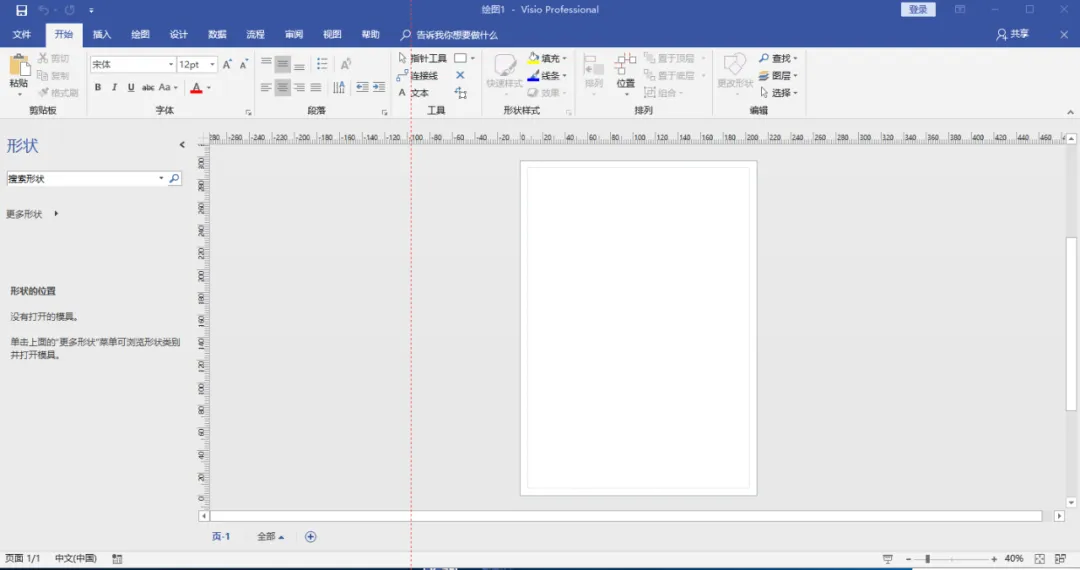Click the 40% zoom level

pyautogui.click(x=1014, y=559)
